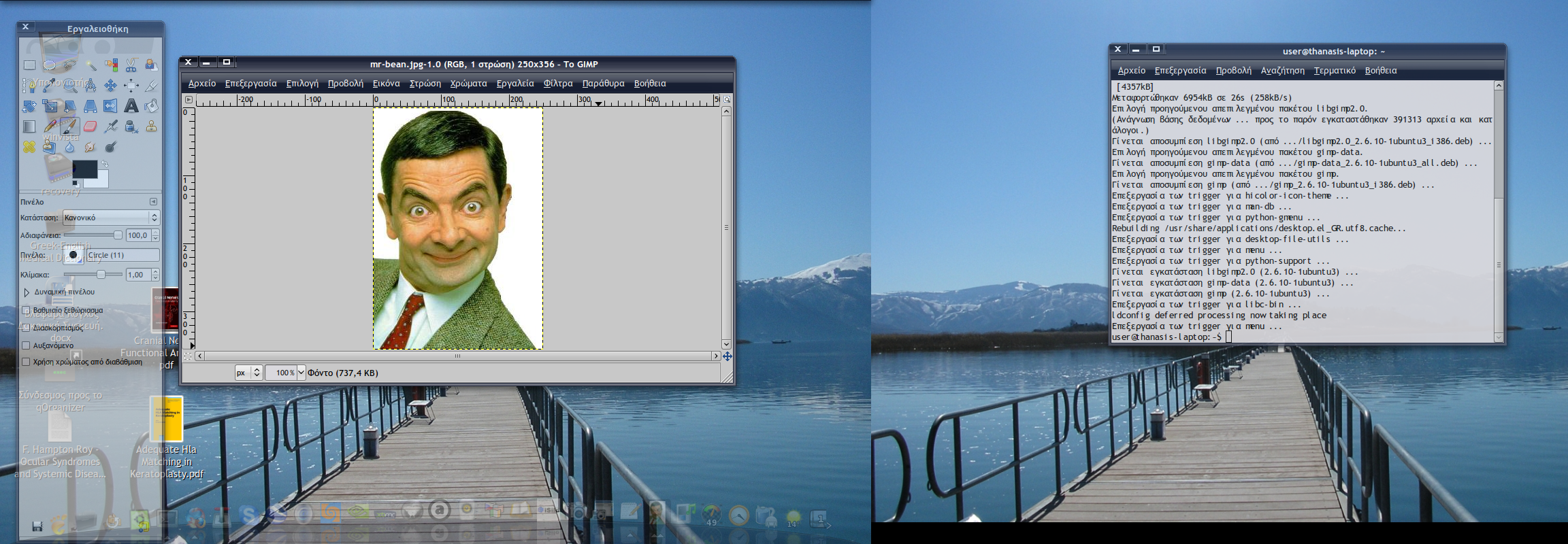Select the Smudge finger tool
The width and height of the screenshot is (1568, 544).
pos(91,147)
